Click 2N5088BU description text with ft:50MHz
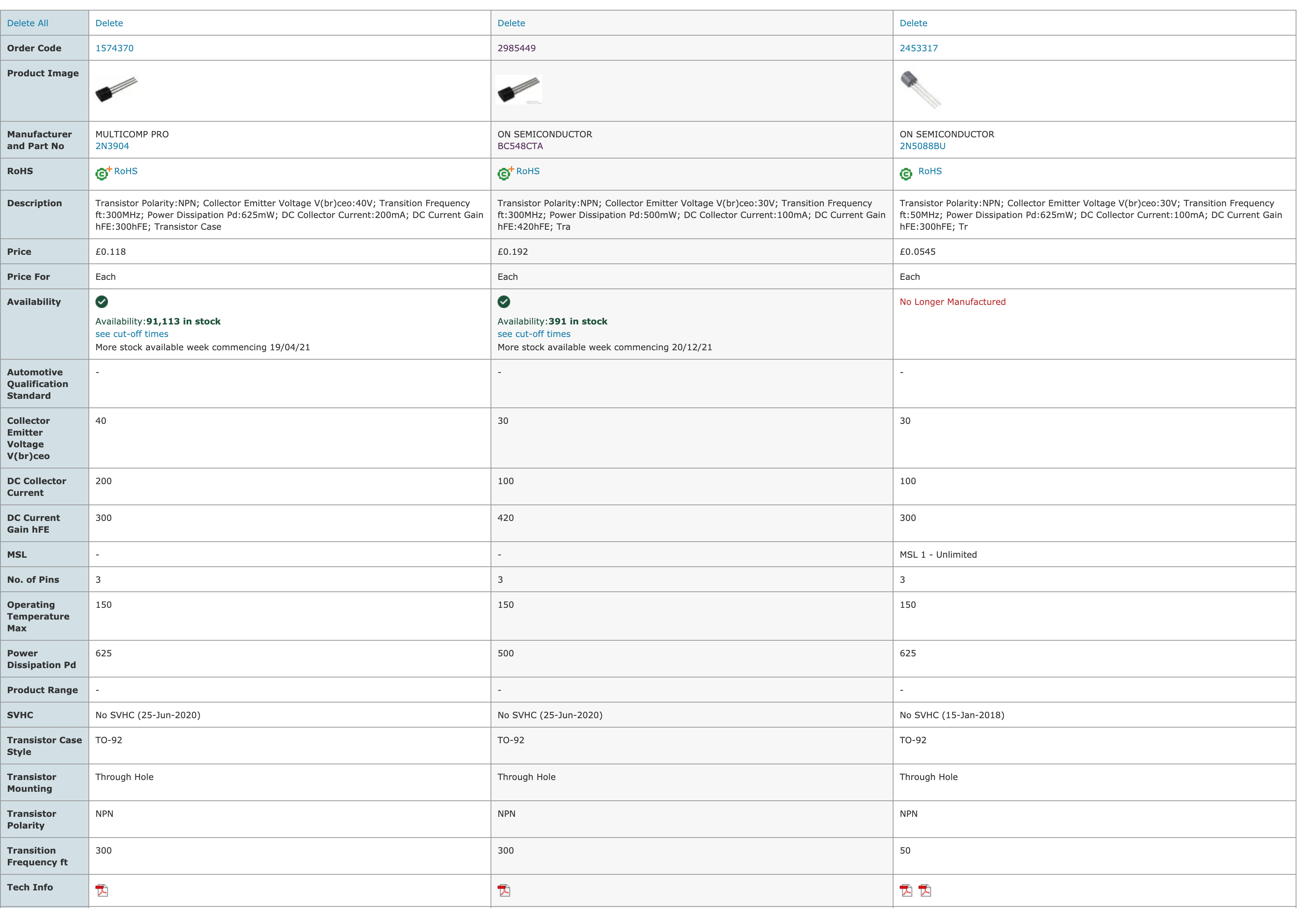Screen dimensions: 1316x908 click(1091, 215)
